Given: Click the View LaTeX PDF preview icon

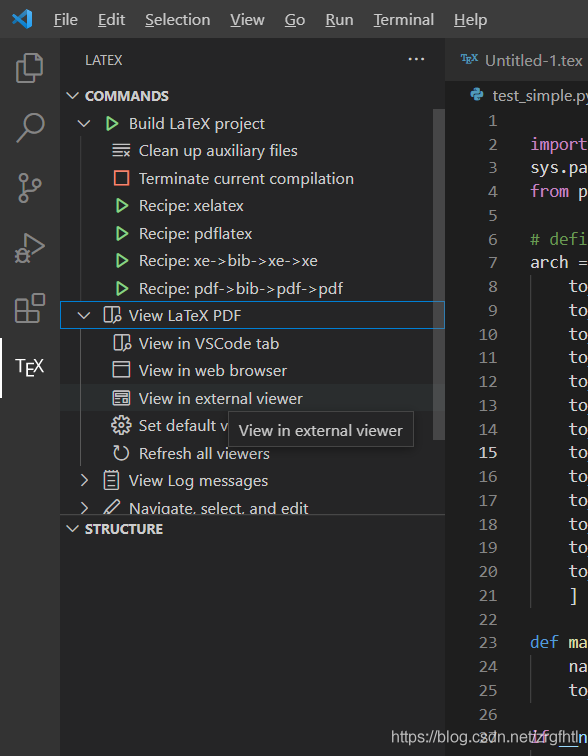Looking at the screenshot, I should point(112,315).
